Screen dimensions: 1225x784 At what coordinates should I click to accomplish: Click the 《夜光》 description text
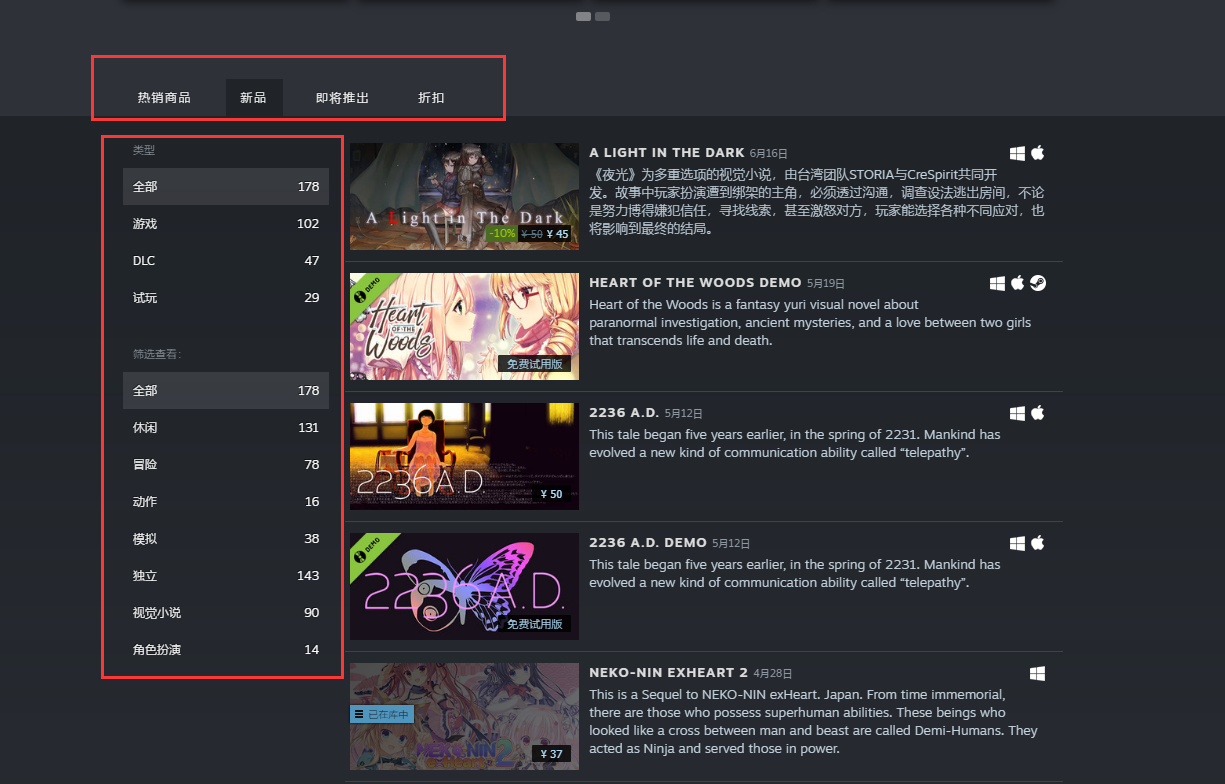click(x=817, y=201)
